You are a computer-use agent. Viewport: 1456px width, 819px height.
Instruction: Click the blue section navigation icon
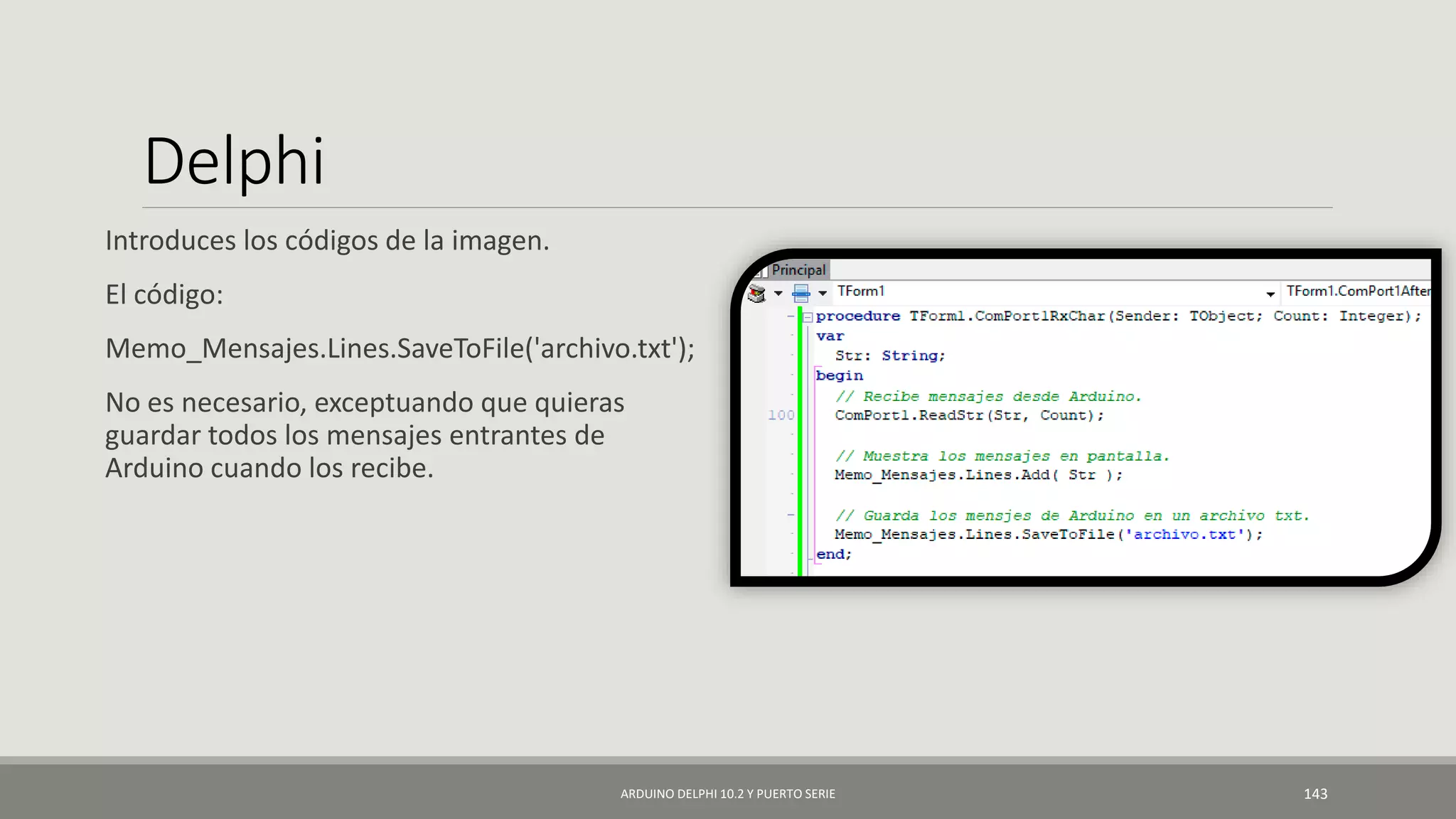pos(801,293)
